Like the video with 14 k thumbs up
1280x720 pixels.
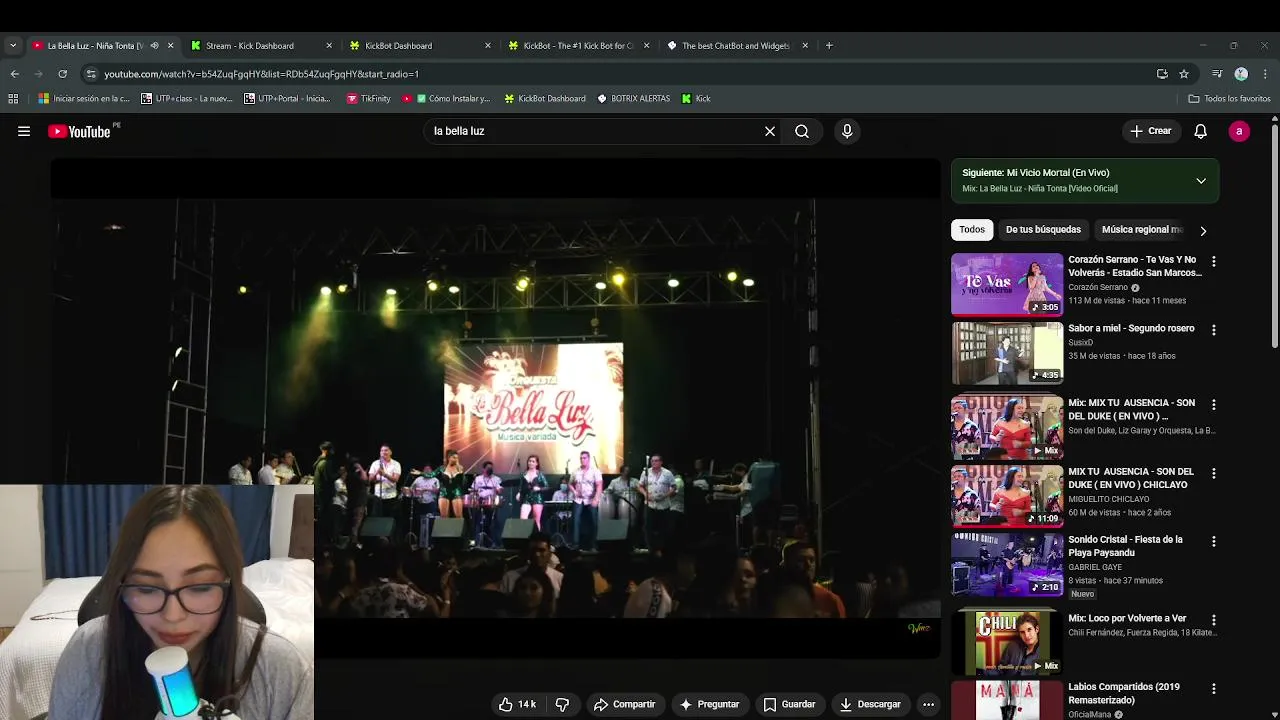point(517,704)
